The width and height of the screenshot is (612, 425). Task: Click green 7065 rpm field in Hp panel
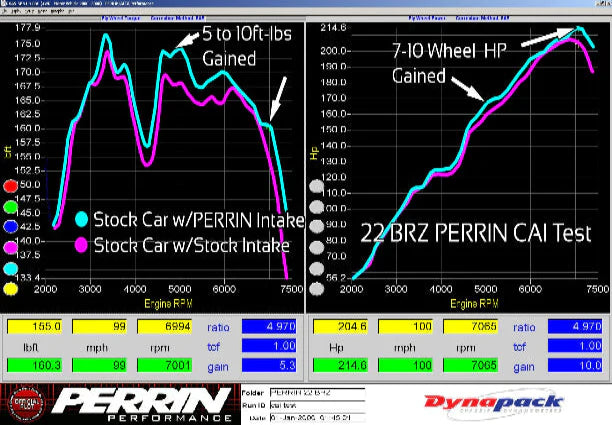pos(470,365)
